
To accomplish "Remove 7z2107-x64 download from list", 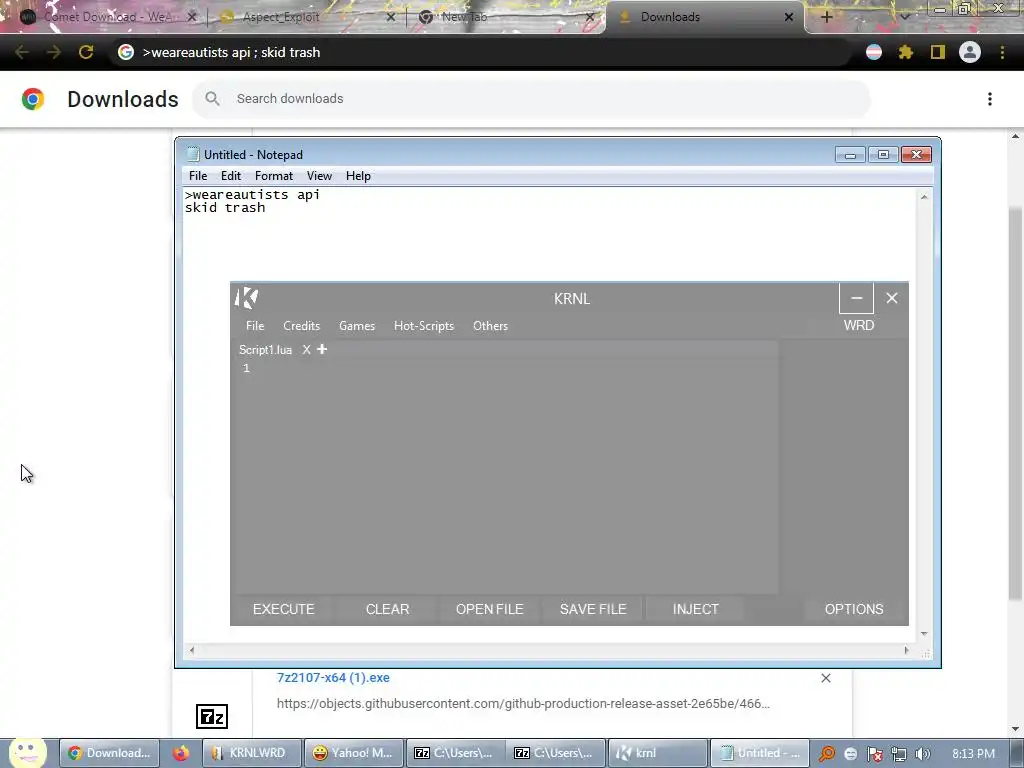I will click(x=825, y=678).
